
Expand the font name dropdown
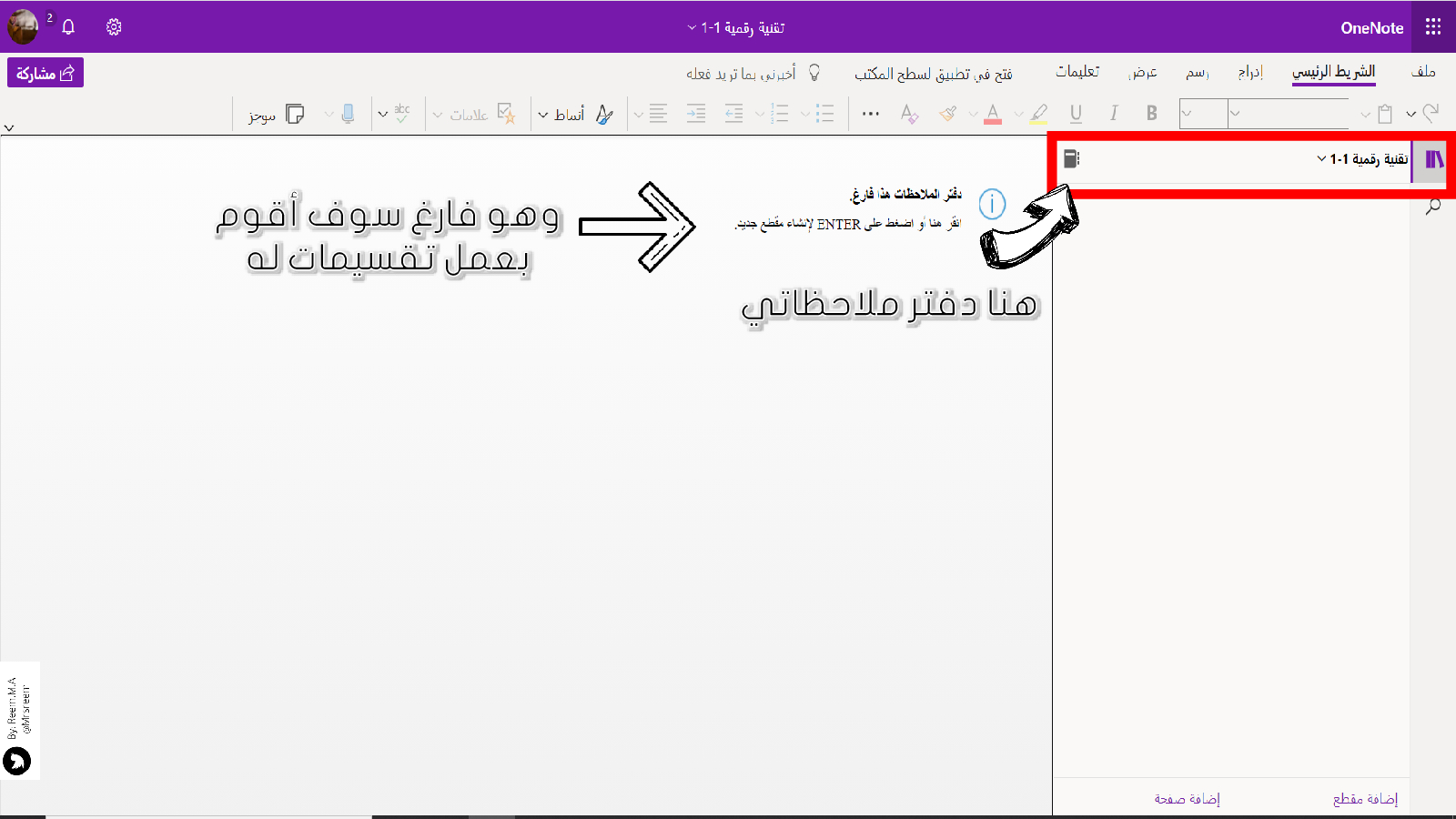(1236, 114)
